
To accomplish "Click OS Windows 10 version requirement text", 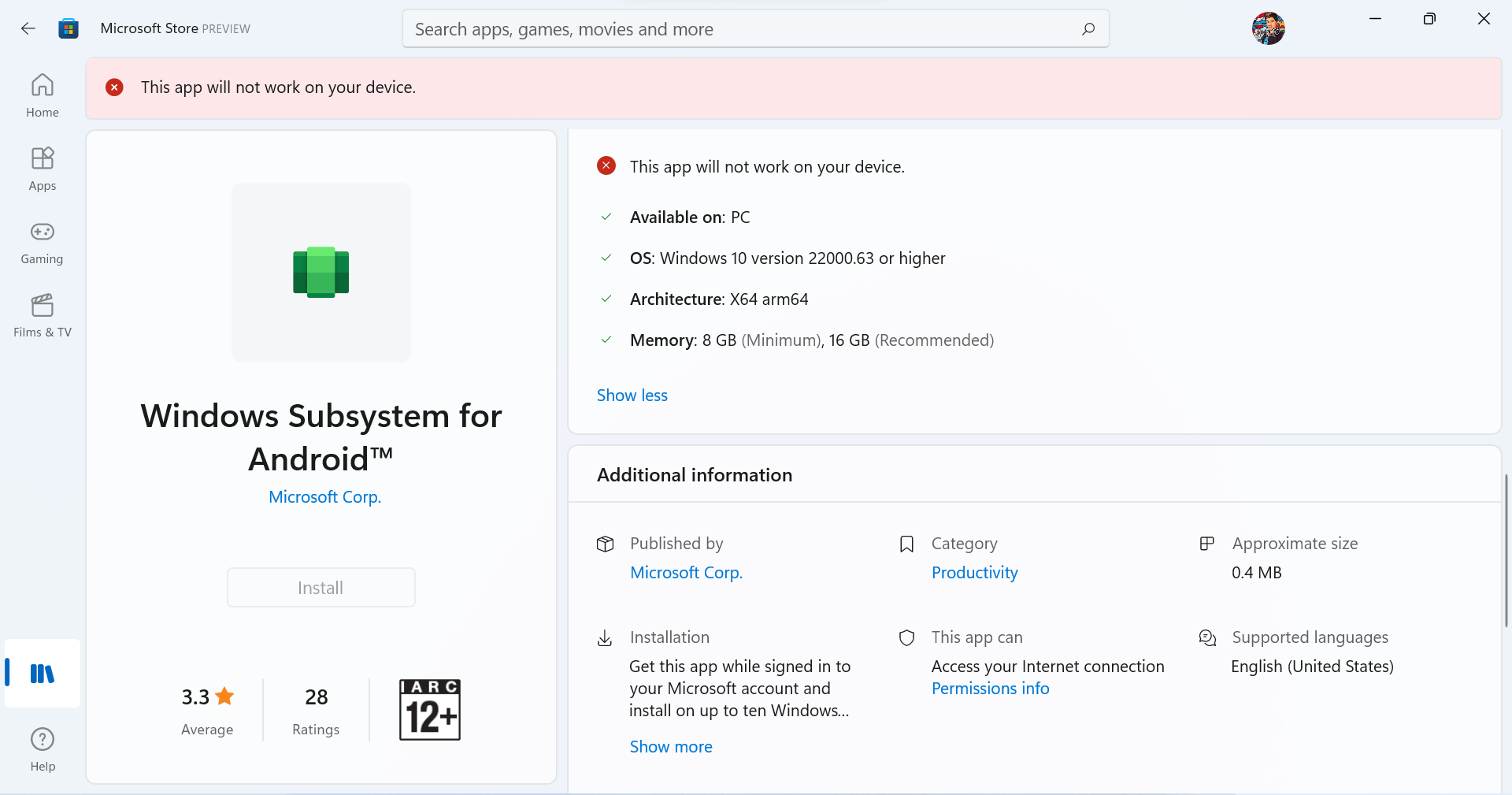I will pos(787,258).
